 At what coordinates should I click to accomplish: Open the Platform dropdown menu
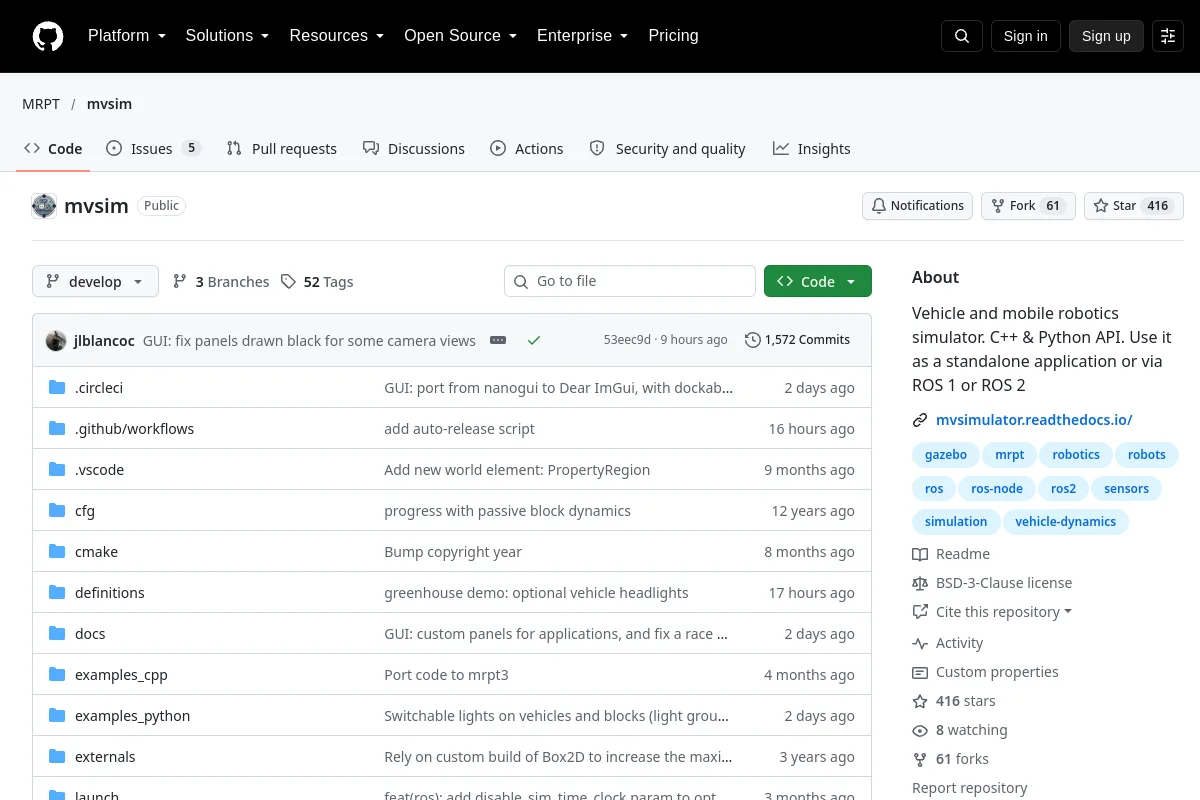126,36
